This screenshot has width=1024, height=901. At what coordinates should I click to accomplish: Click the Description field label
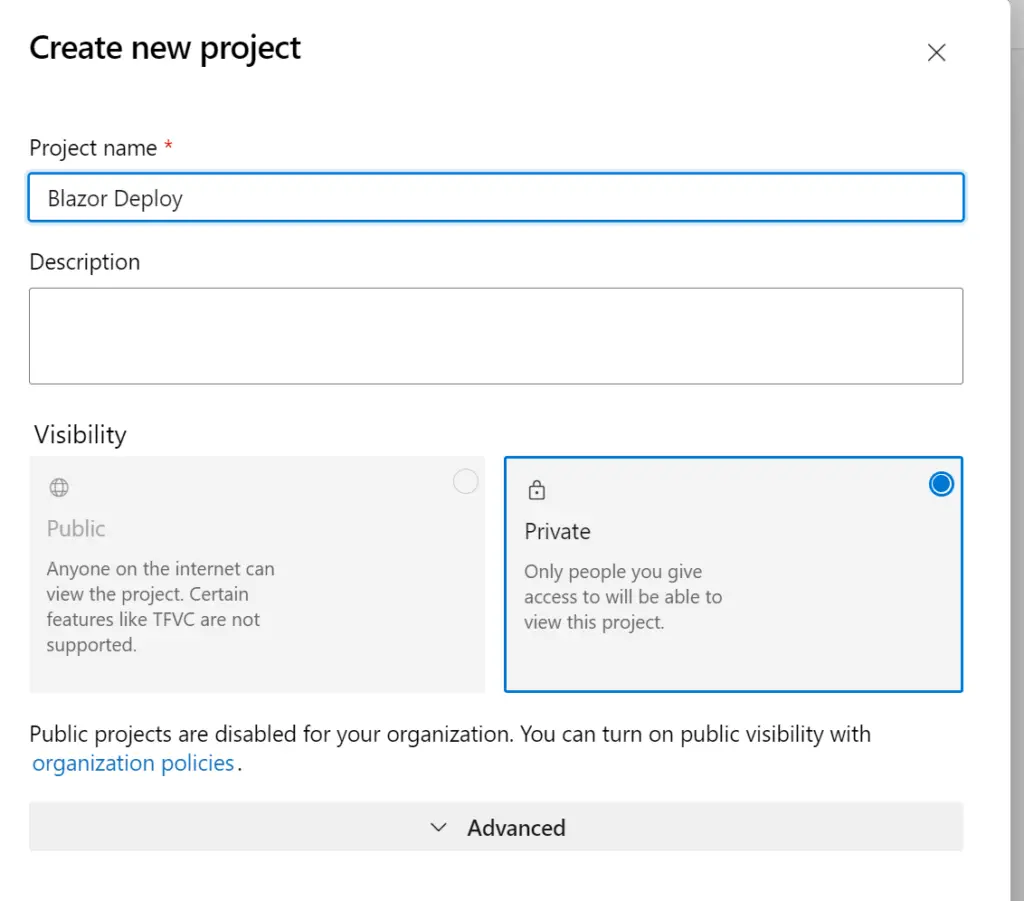click(x=85, y=262)
